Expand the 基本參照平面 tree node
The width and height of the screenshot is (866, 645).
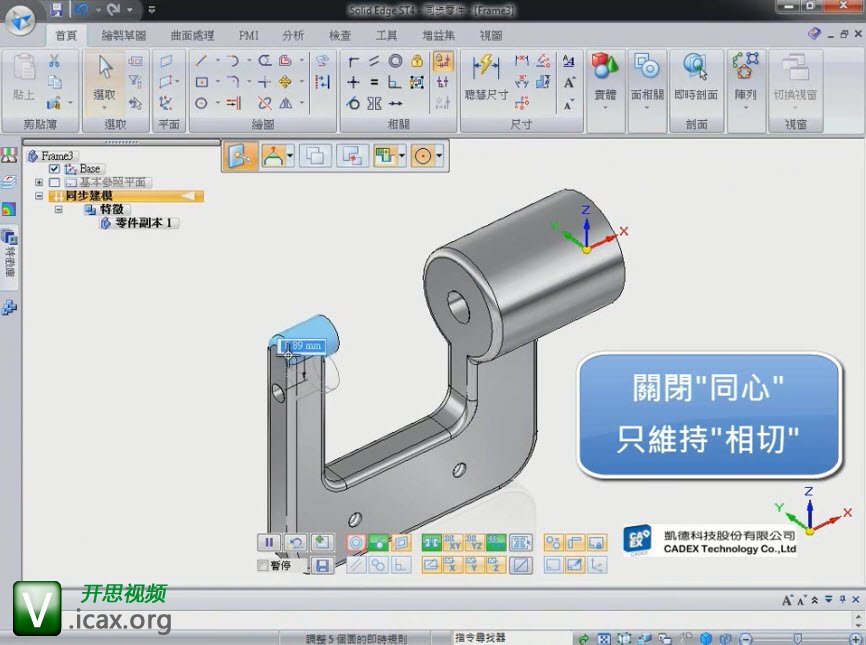click(x=39, y=183)
